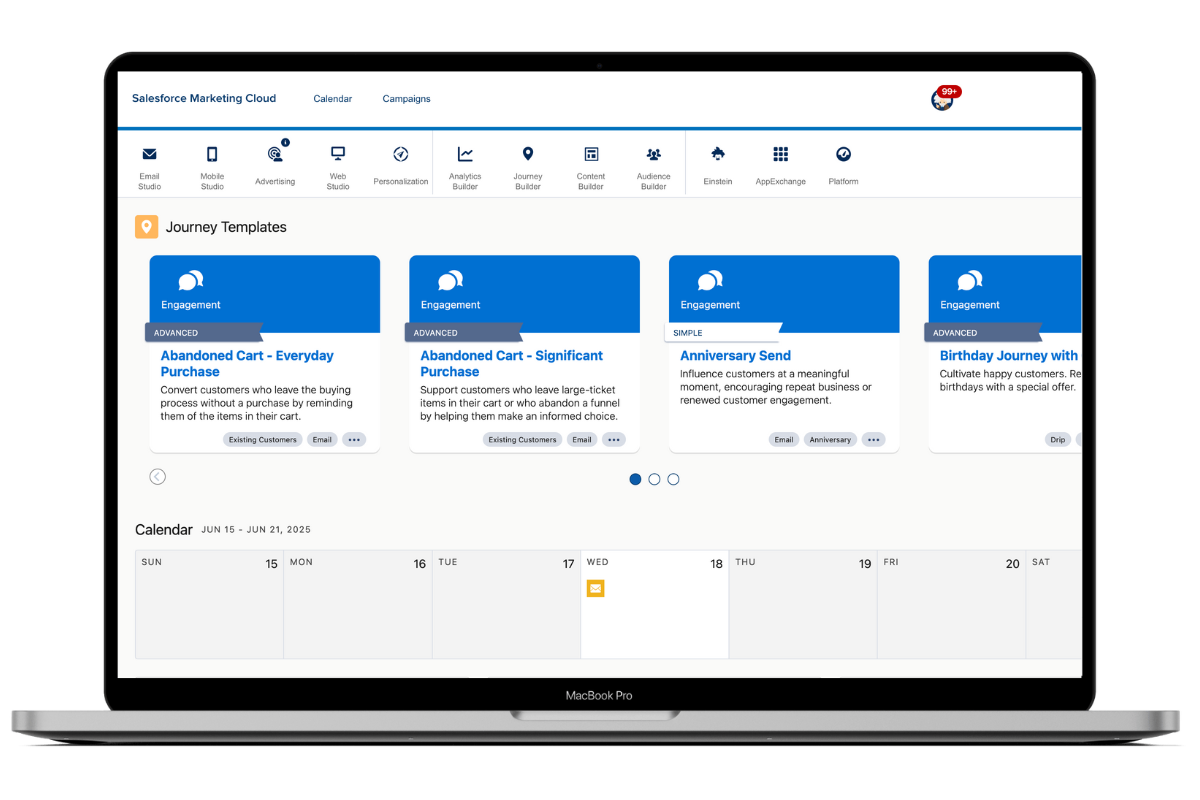Image resolution: width=1200 pixels, height=800 pixels.
Task: Go to Salesforce Marketing Cloud home
Action: (204, 98)
